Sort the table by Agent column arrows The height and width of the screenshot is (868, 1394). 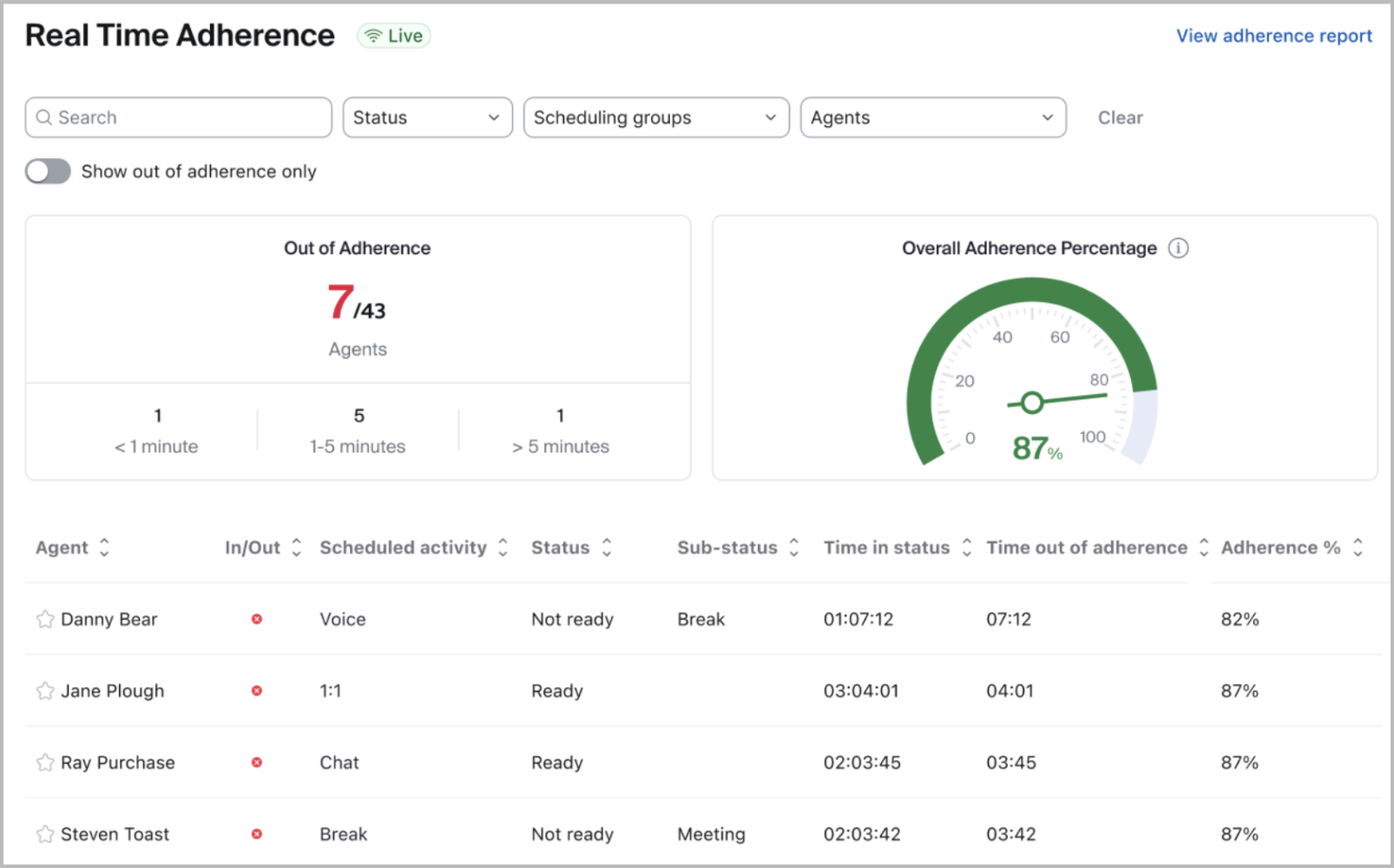click(x=104, y=548)
